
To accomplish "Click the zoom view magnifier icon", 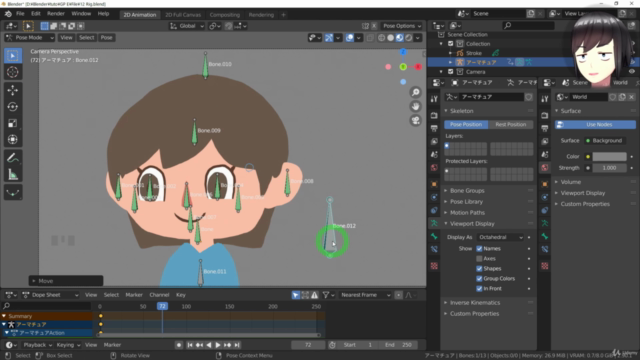I will tap(416, 92).
